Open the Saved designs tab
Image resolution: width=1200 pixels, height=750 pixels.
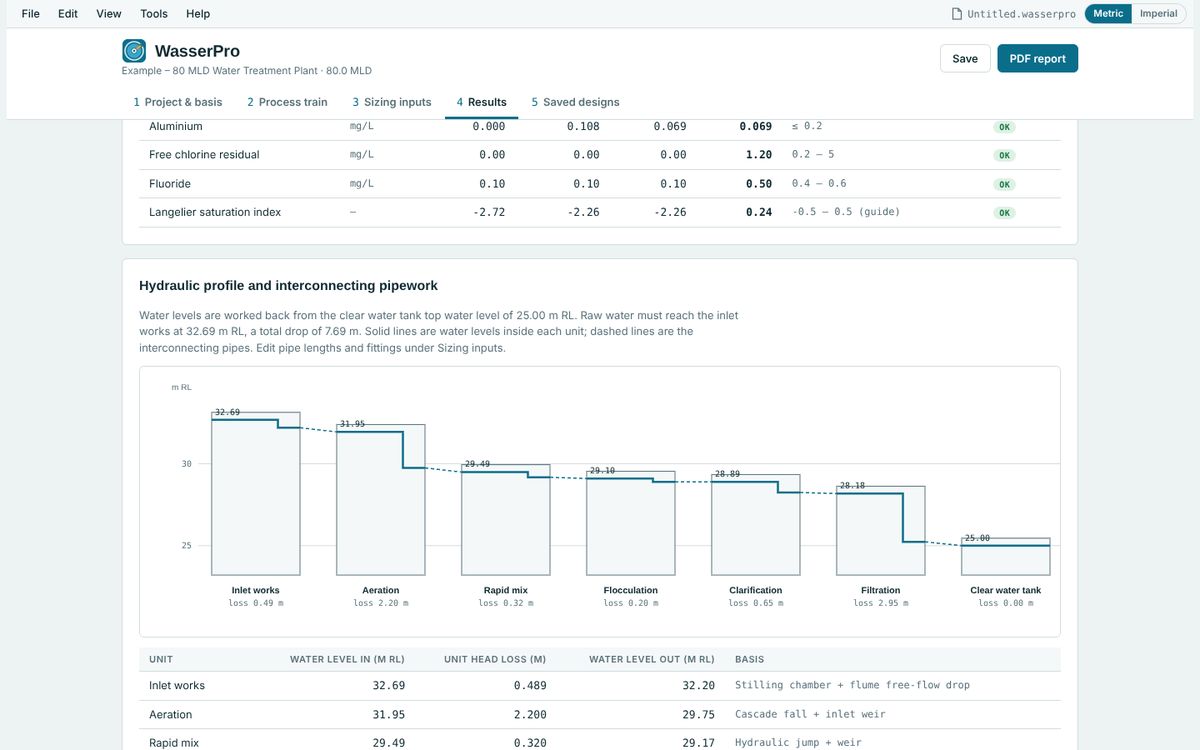[x=575, y=102]
